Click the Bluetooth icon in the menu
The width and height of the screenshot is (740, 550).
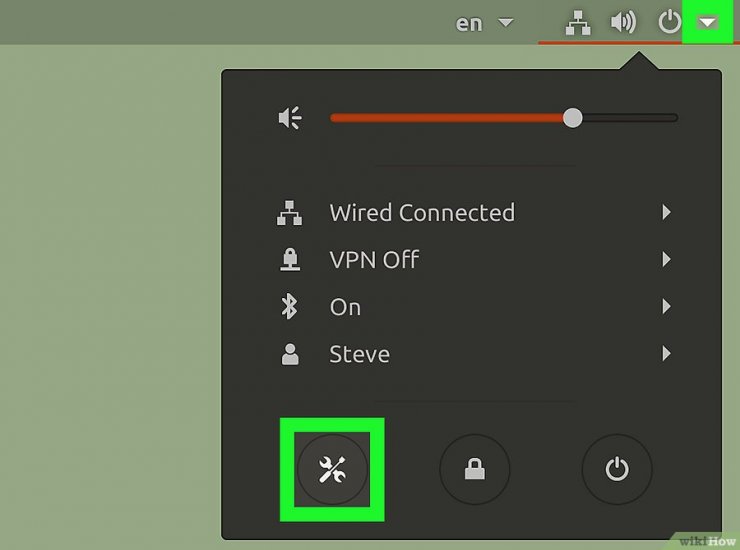289,306
